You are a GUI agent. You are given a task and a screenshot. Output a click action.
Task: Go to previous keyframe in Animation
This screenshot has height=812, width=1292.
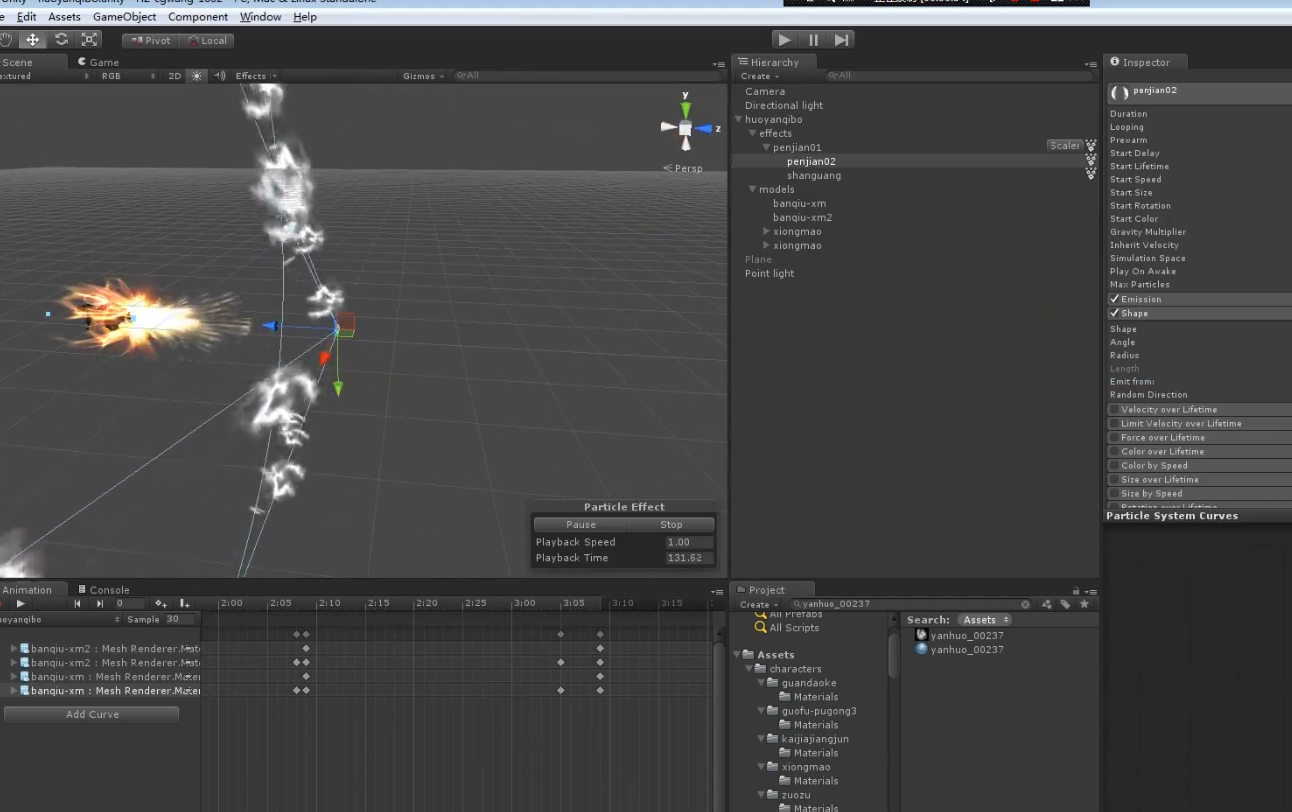point(78,604)
